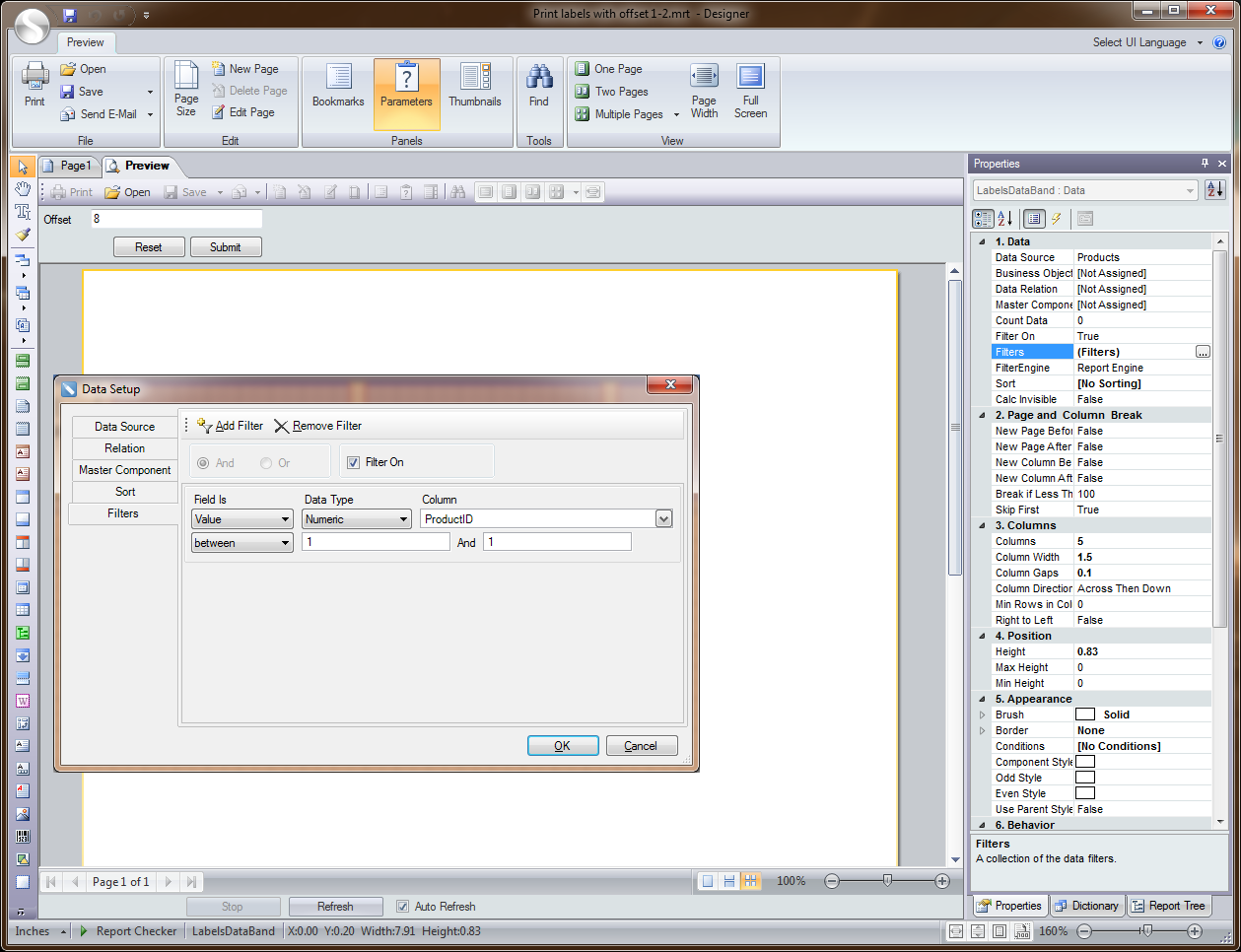Collapse the 1. Data property category

pos(982,241)
